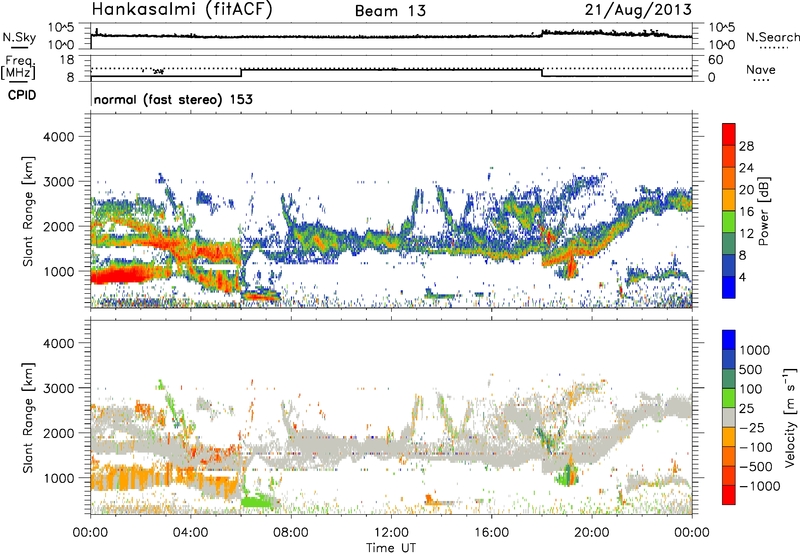
Task: Click "3000" on the velocity panel range axis
Action: 59,388
